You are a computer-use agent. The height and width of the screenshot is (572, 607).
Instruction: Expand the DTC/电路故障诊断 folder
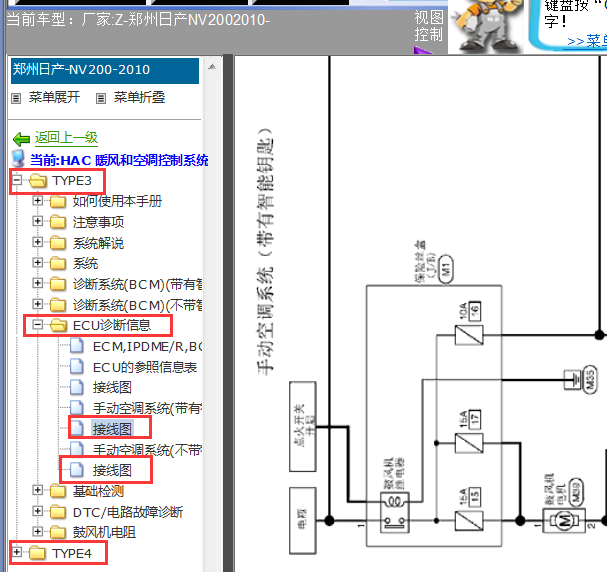click(x=38, y=511)
